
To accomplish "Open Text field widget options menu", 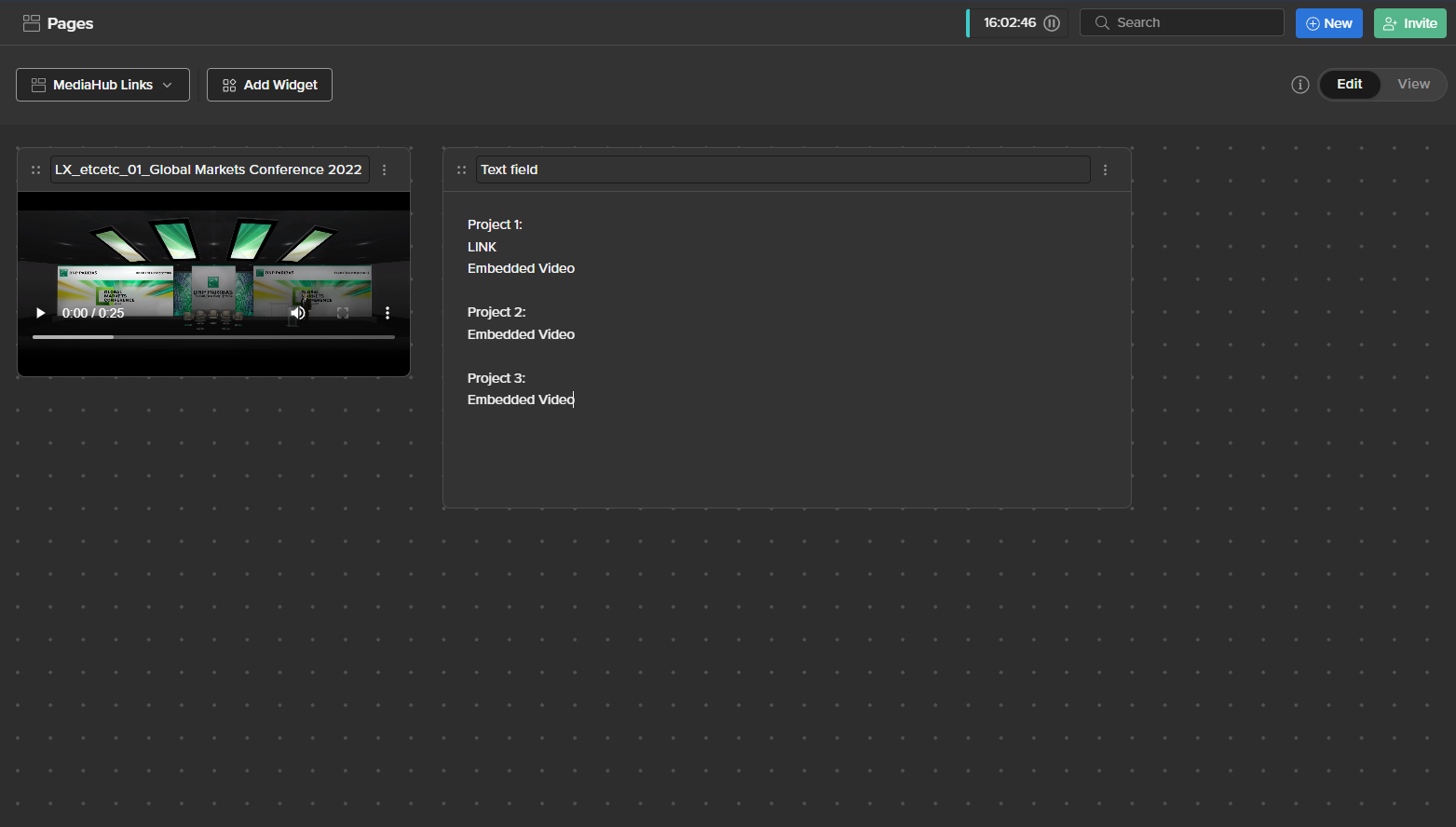I will coord(1106,169).
